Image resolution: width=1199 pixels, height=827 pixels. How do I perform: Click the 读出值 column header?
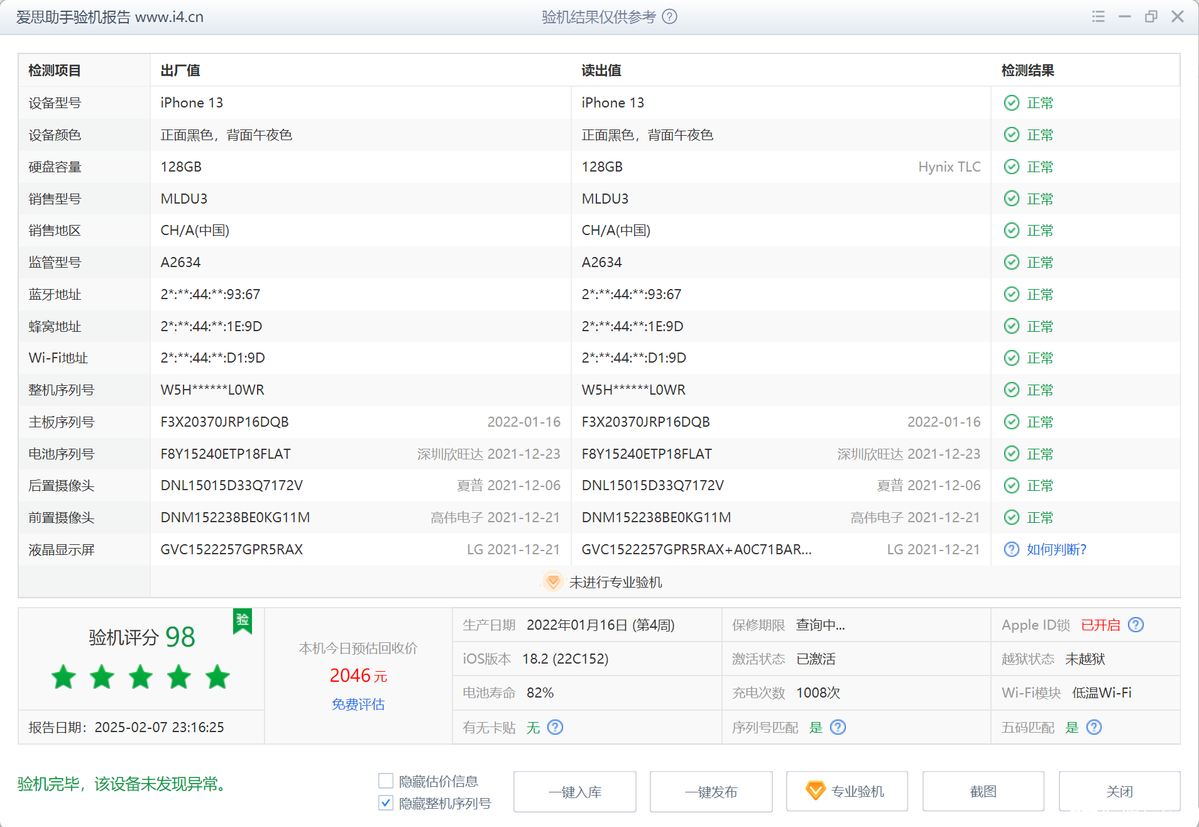[x=601, y=70]
